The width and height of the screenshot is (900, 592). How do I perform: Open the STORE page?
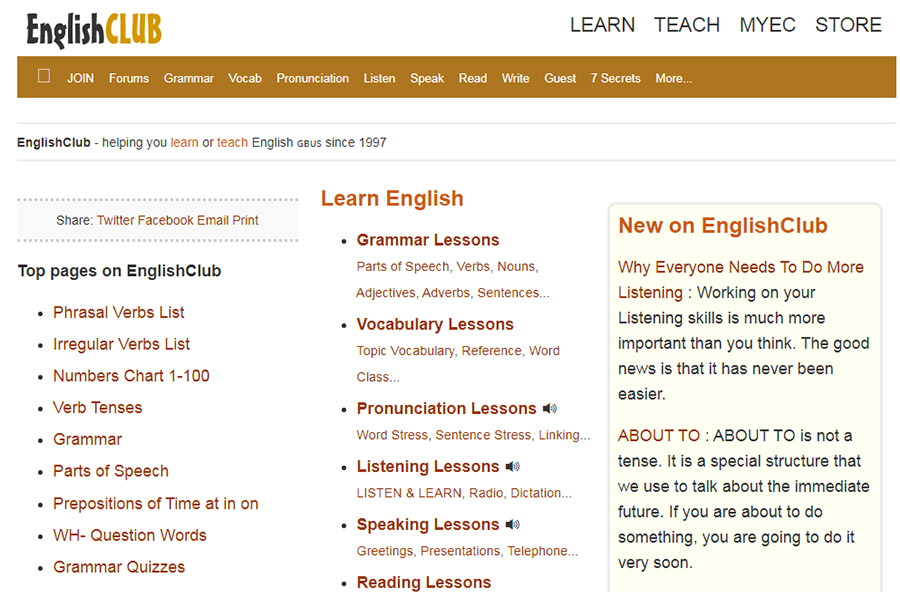(847, 25)
